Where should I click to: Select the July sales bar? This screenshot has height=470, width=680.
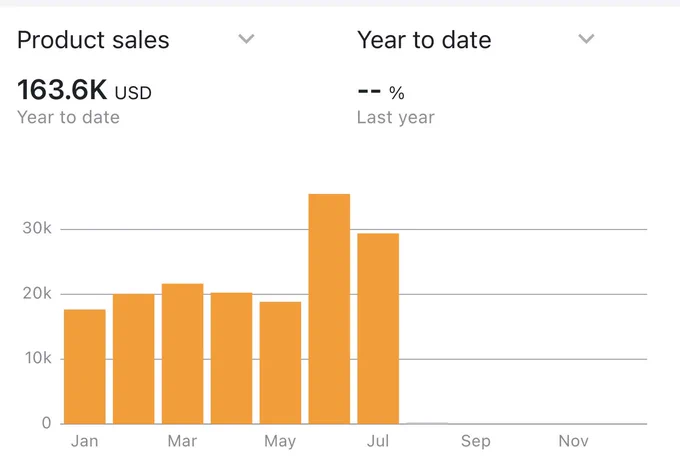click(x=378, y=328)
